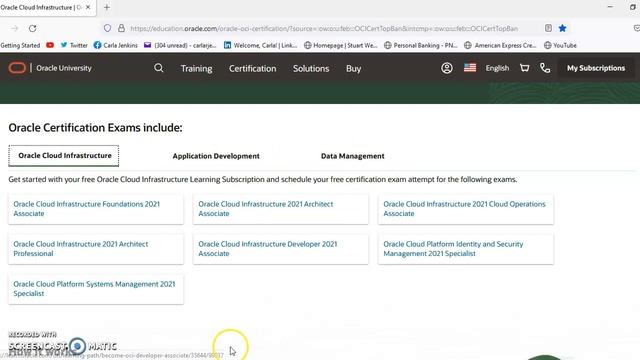The image size is (640, 360).
Task: Switch to the Data Management tab
Action: pos(353,156)
